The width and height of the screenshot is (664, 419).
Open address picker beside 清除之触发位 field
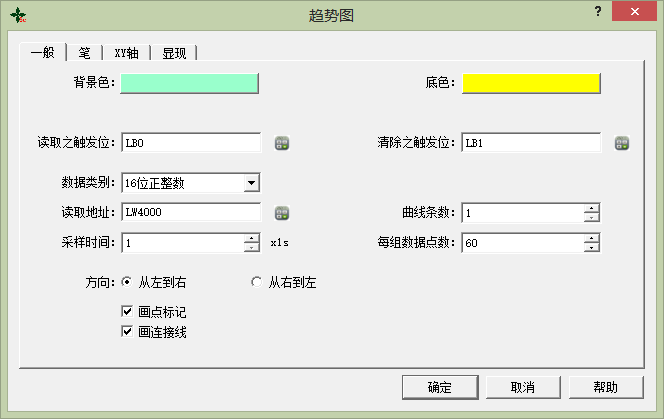pos(622,143)
